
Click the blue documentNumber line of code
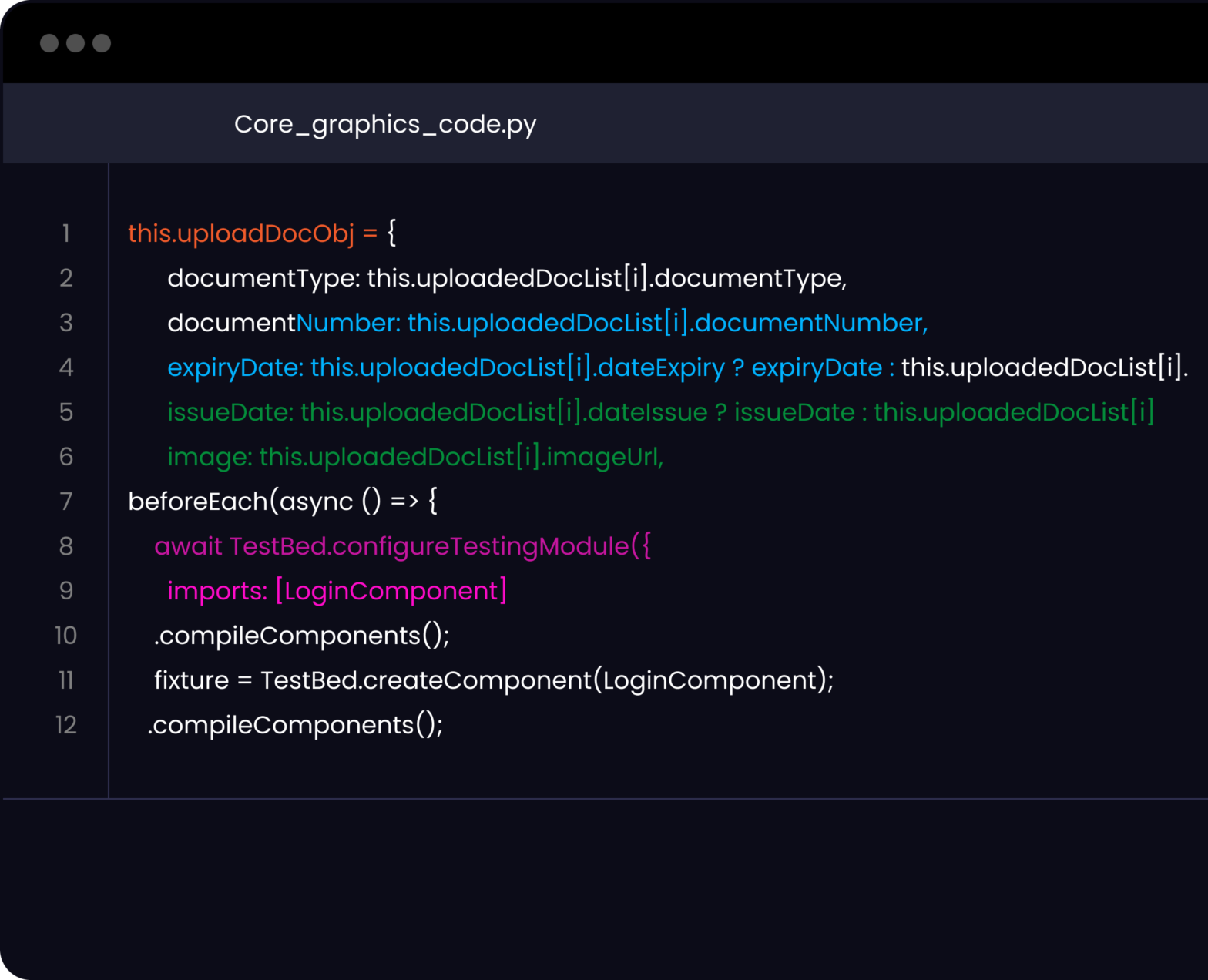[547, 323]
